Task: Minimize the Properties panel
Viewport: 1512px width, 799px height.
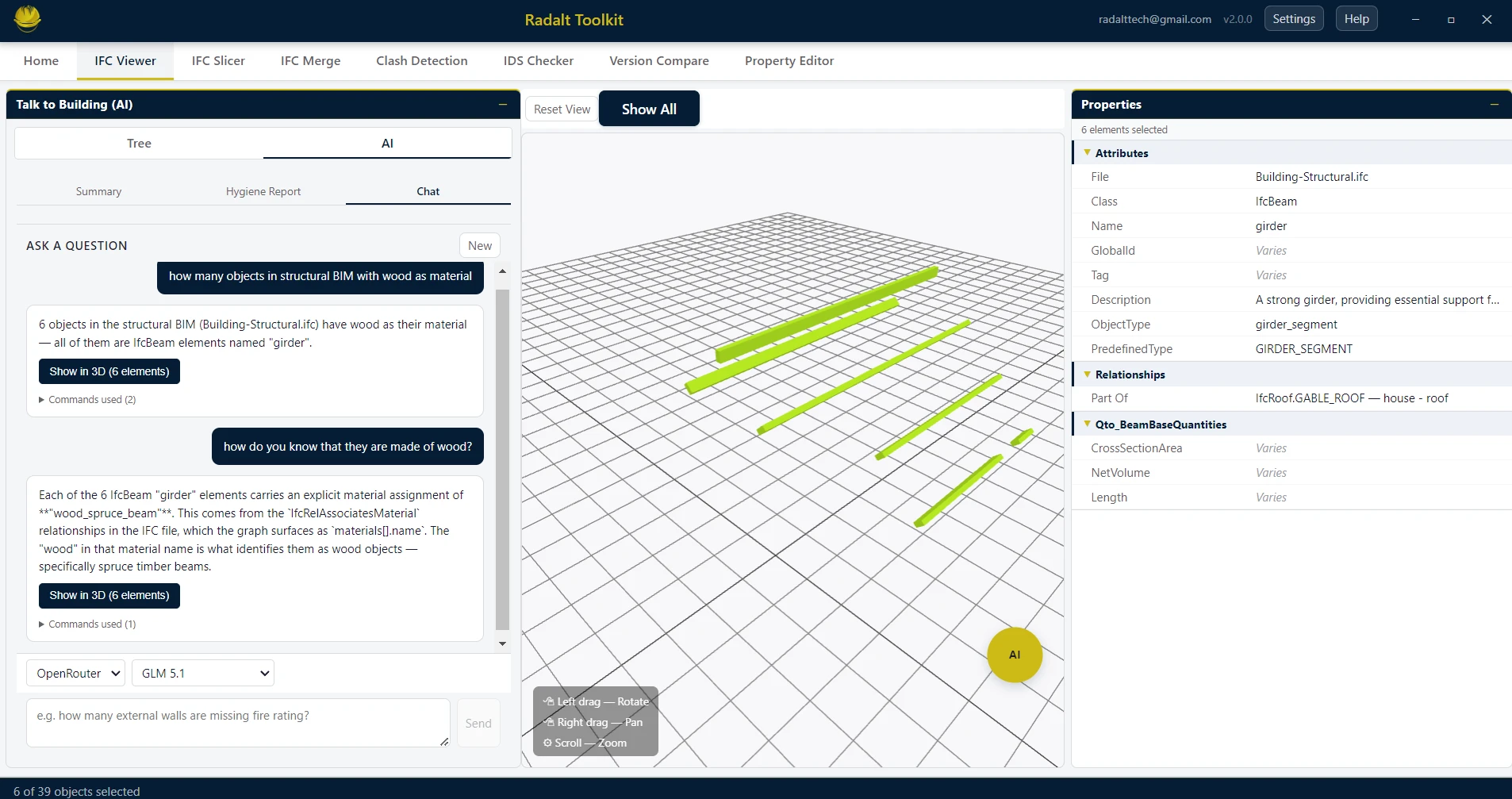Action: (1495, 105)
